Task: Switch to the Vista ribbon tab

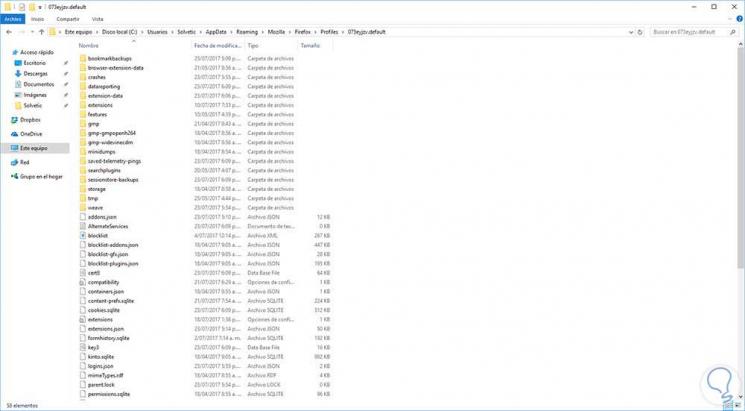Action: click(97, 19)
